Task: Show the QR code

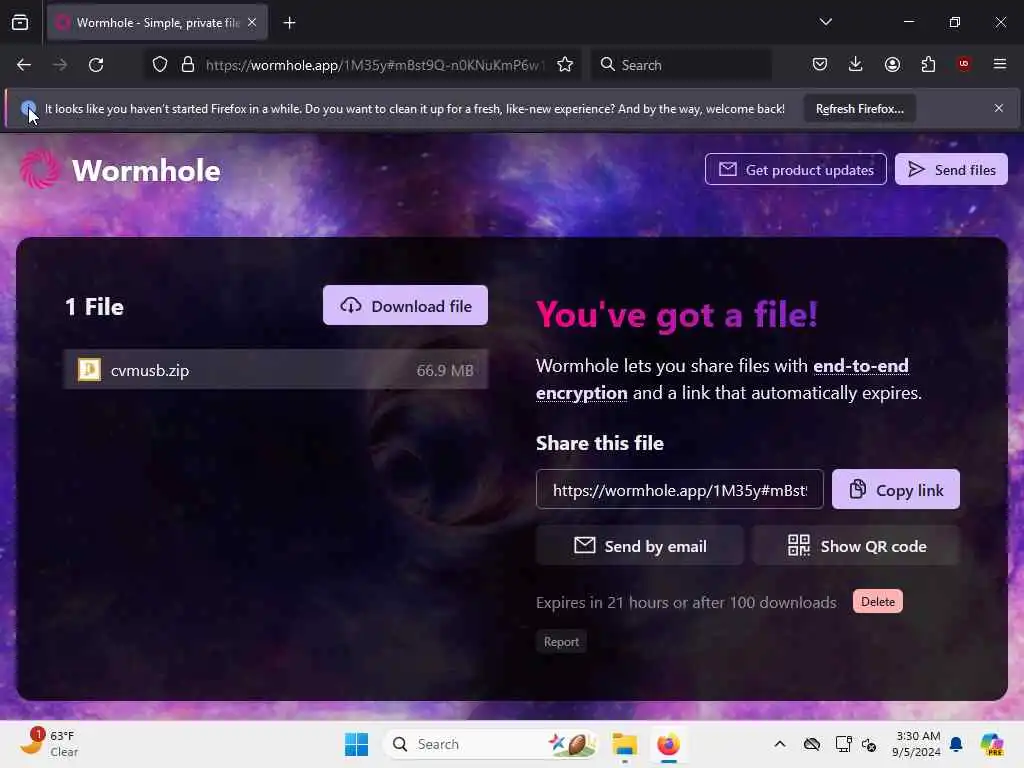Action: 856,546
